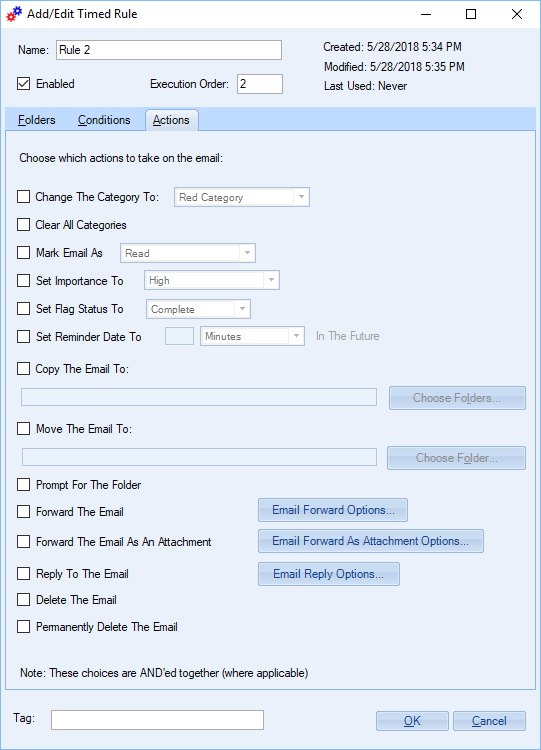Click OK to save the rule
Image resolution: width=541 pixels, height=750 pixels.
point(412,721)
